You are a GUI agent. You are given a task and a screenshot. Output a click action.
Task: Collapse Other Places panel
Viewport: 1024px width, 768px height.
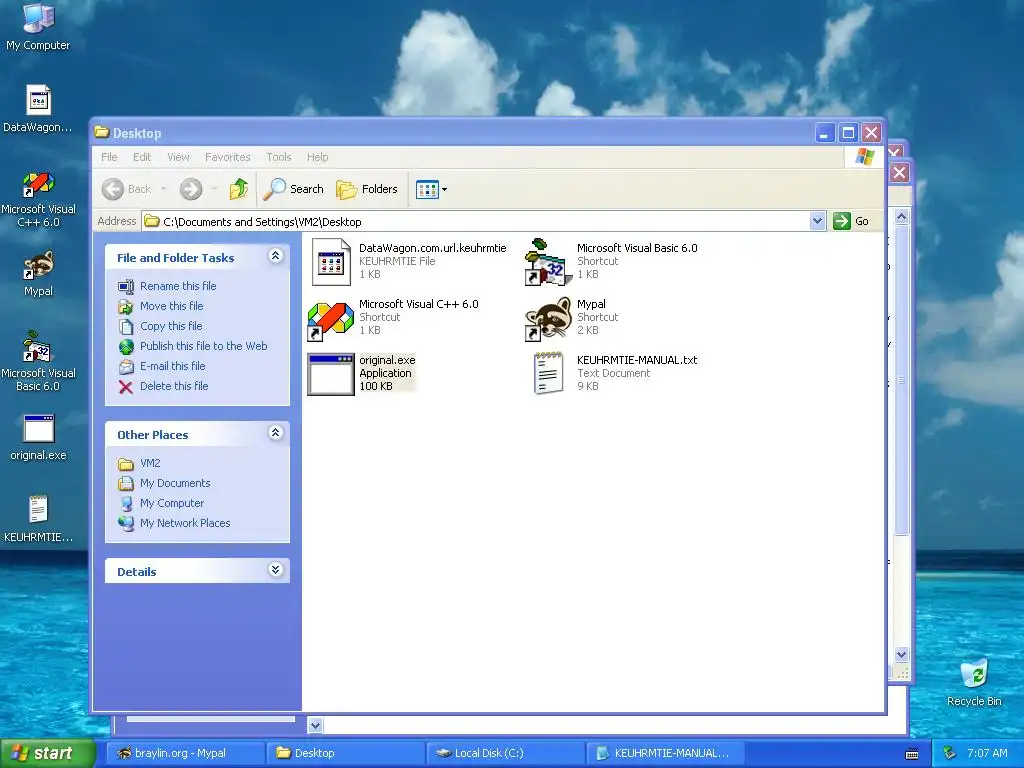click(x=276, y=432)
